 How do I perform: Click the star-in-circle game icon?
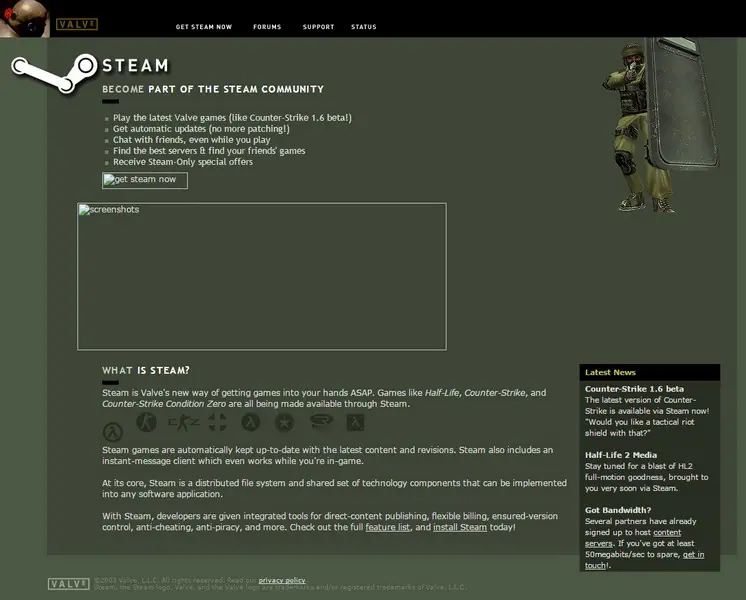[284, 422]
